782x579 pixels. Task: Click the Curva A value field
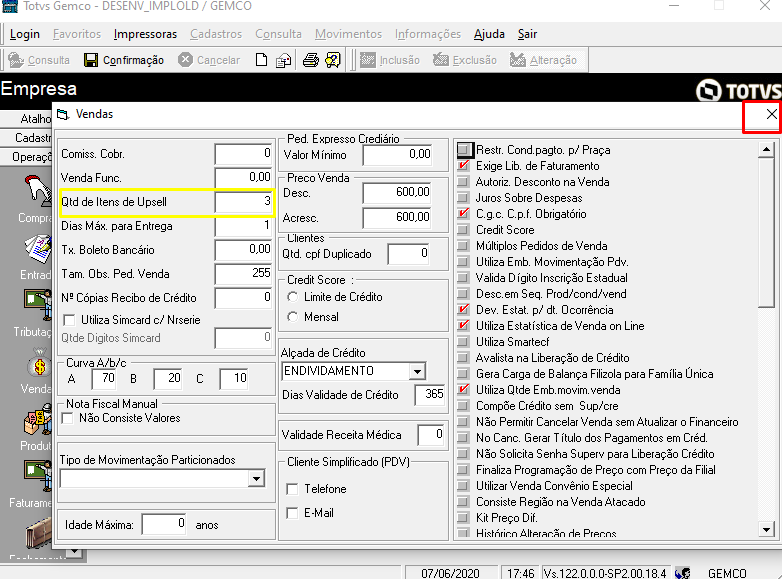pyautogui.click(x=104, y=379)
